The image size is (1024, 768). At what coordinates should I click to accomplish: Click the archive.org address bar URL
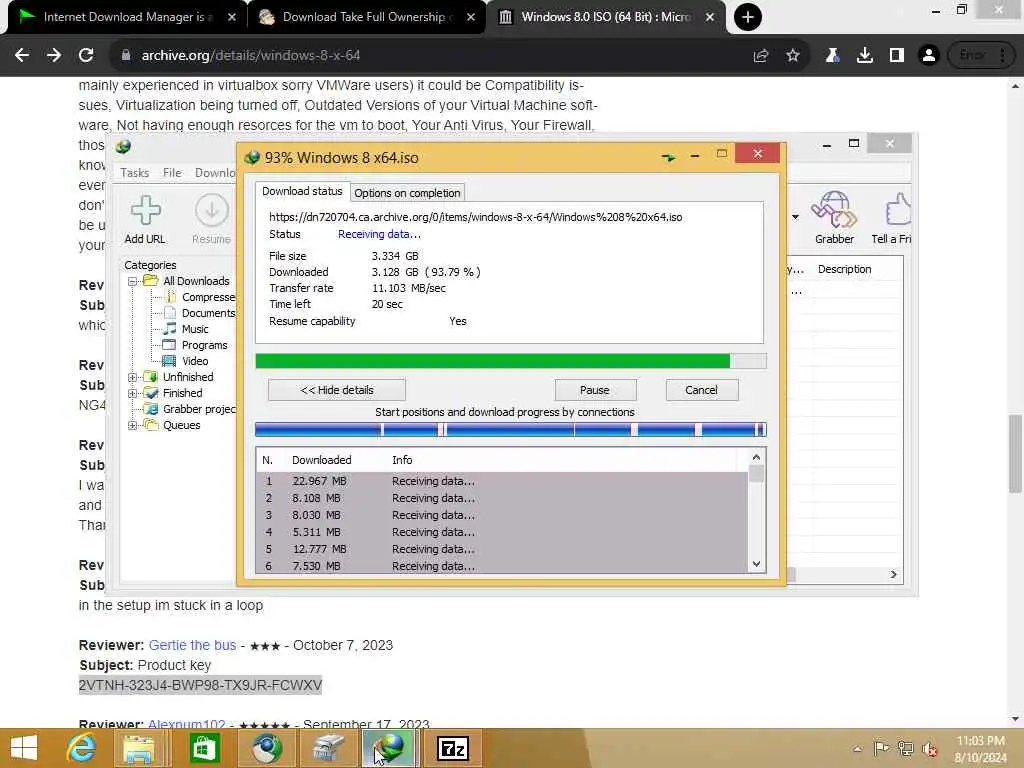pyautogui.click(x=250, y=56)
